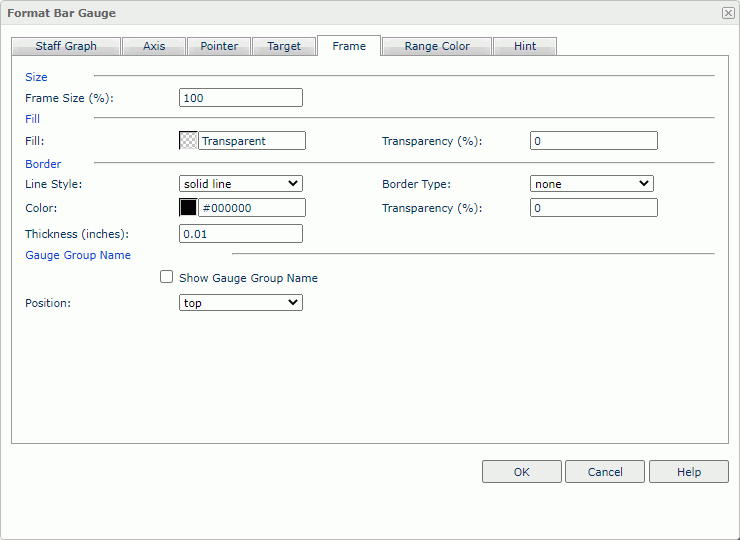Open the Line Style dropdown
This screenshot has height=540, width=740.
240,184
